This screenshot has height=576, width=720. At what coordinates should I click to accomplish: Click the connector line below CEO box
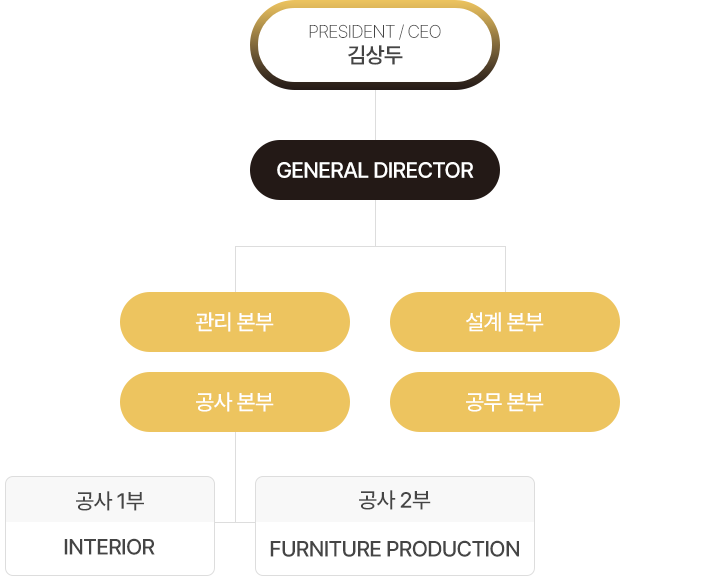(x=376, y=115)
